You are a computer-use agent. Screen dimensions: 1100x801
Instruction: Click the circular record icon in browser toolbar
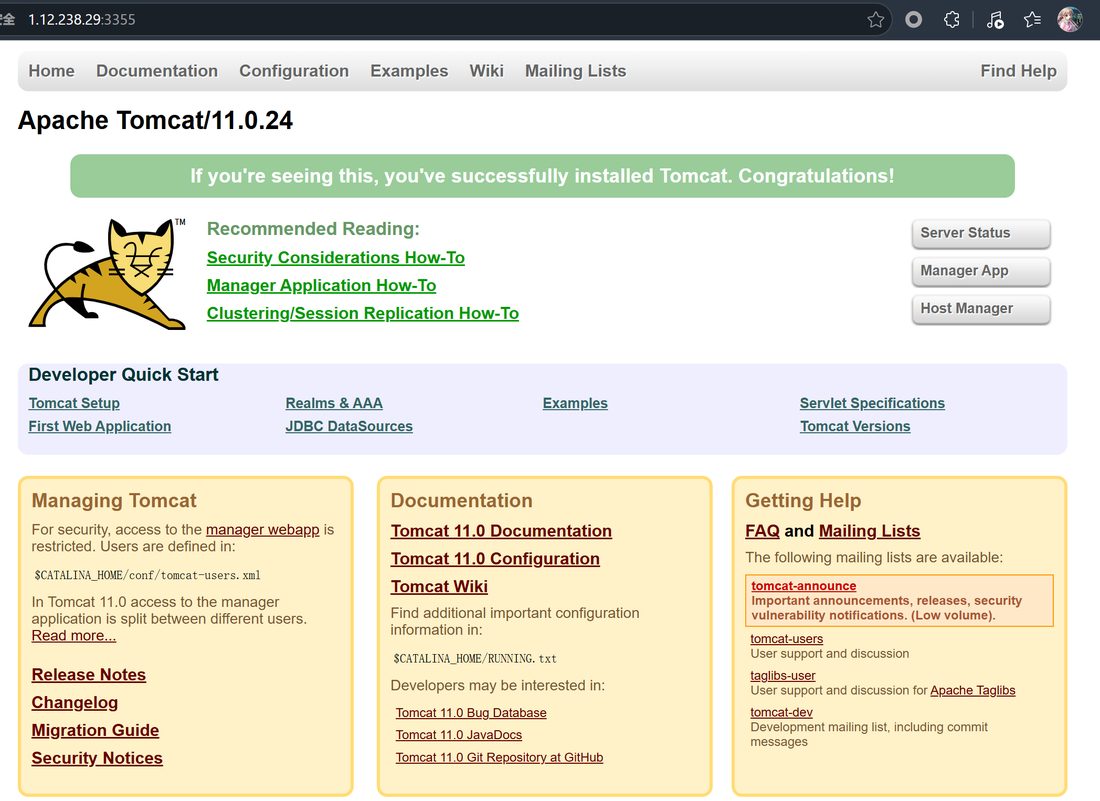[x=913, y=20]
